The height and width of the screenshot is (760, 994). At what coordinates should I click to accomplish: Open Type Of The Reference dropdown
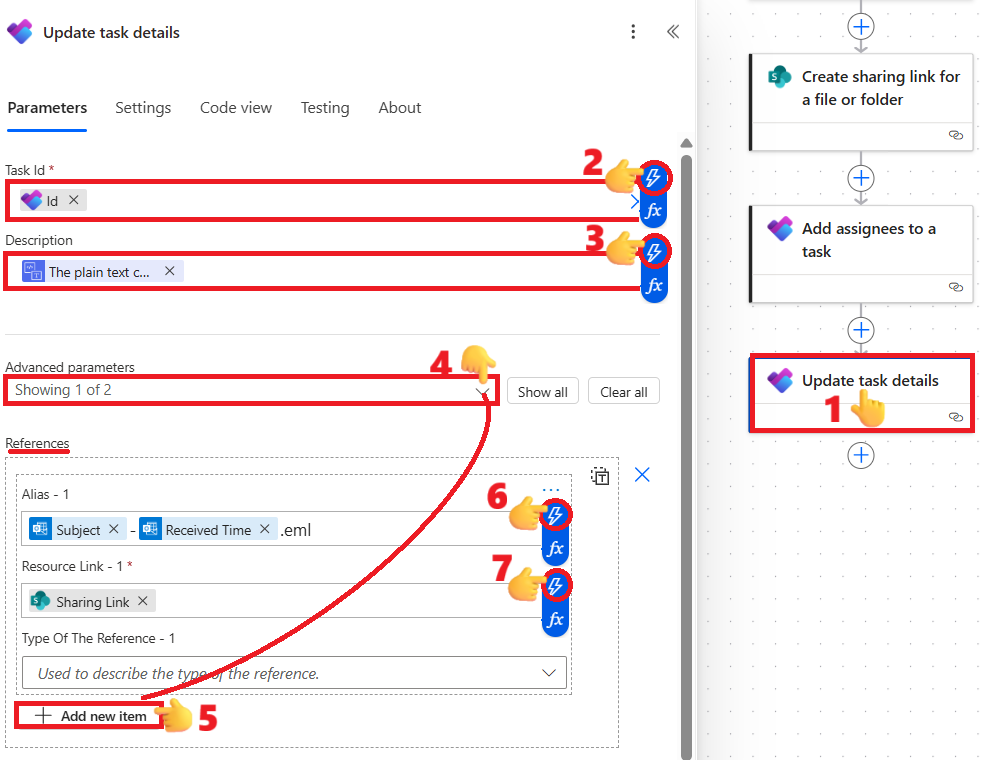(294, 673)
